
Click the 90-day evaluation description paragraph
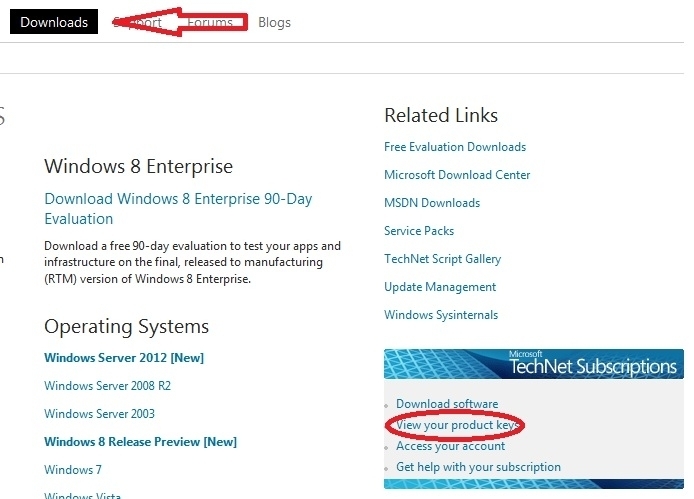(193, 262)
